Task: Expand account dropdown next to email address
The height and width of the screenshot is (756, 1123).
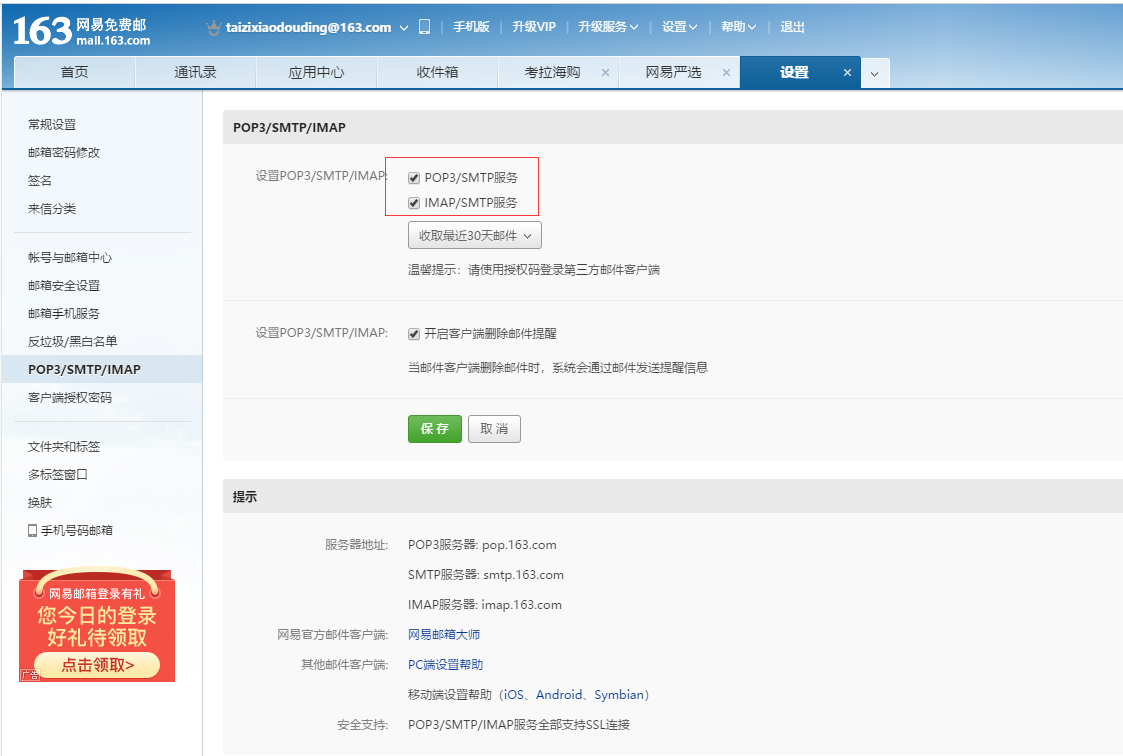Action: (x=404, y=28)
